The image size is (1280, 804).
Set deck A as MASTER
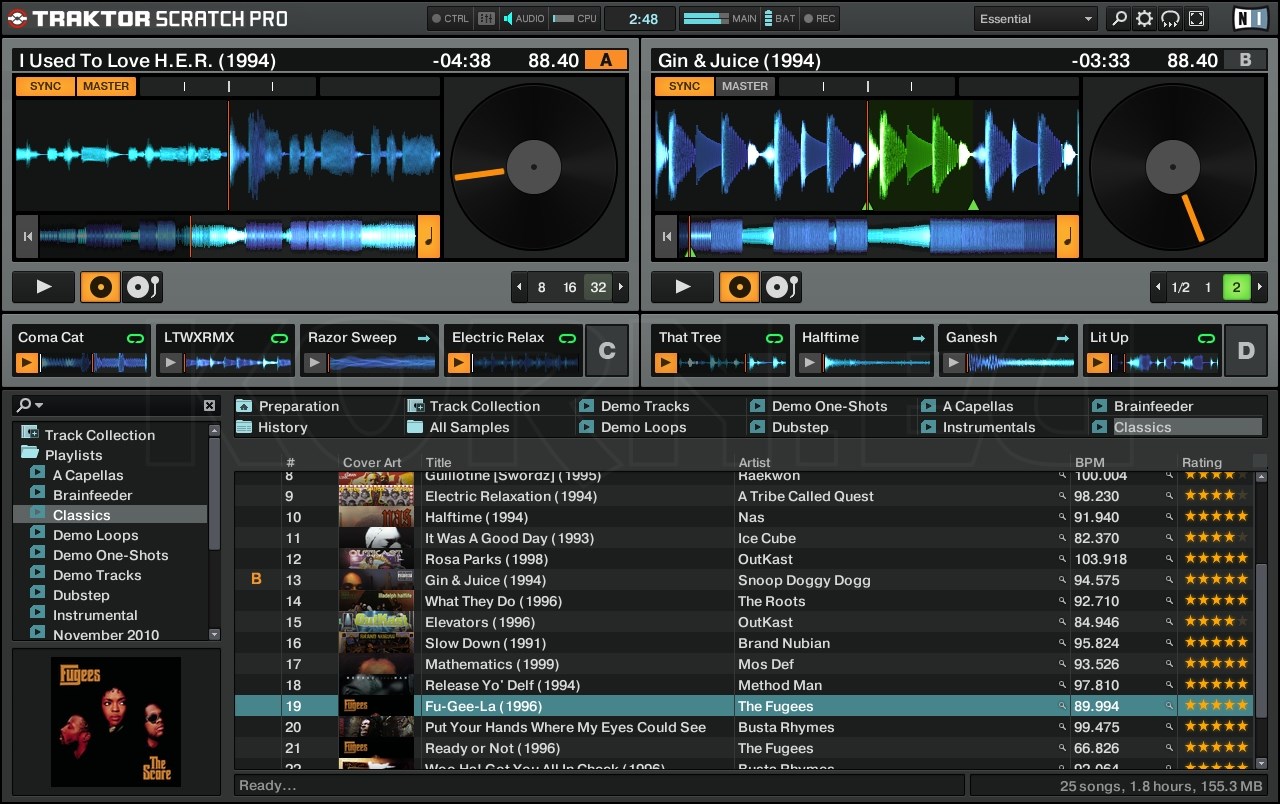coord(106,86)
